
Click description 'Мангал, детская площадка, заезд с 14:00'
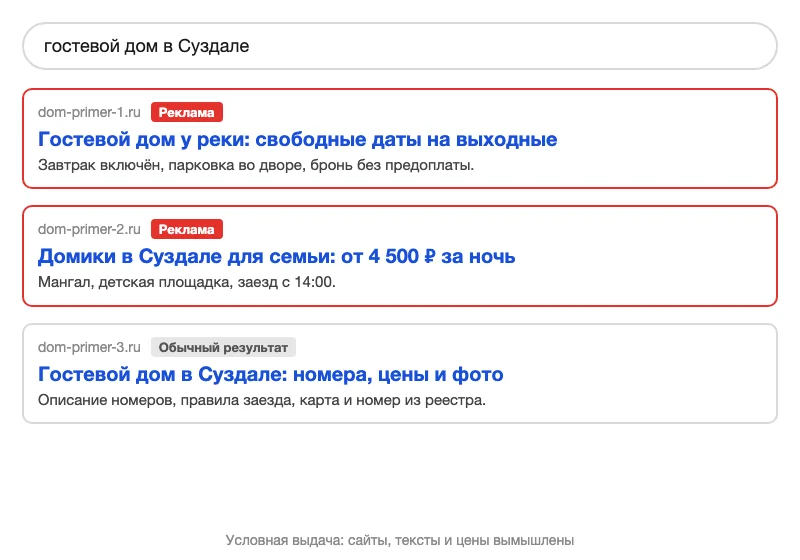[x=187, y=282]
